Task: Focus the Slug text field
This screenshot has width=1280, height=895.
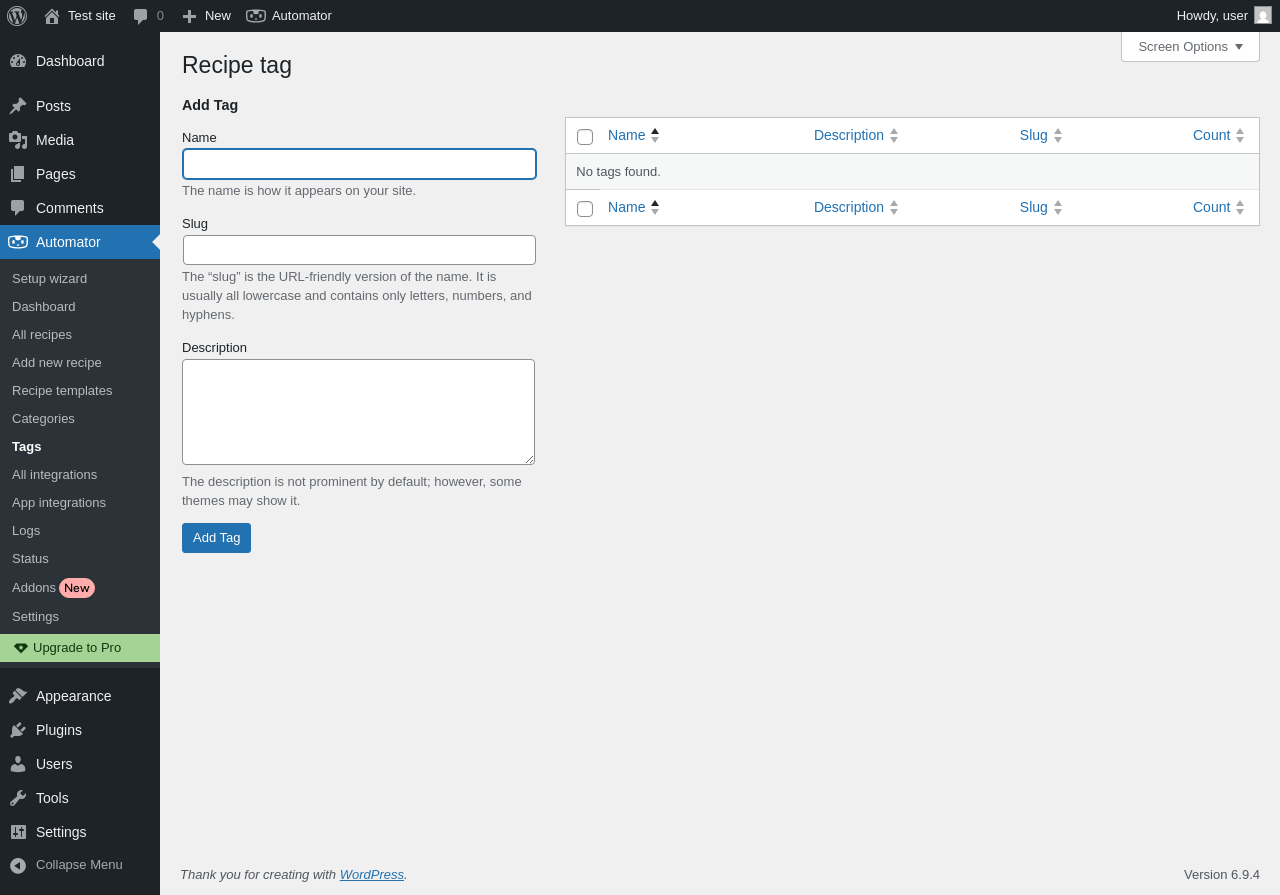Action: coord(359,250)
